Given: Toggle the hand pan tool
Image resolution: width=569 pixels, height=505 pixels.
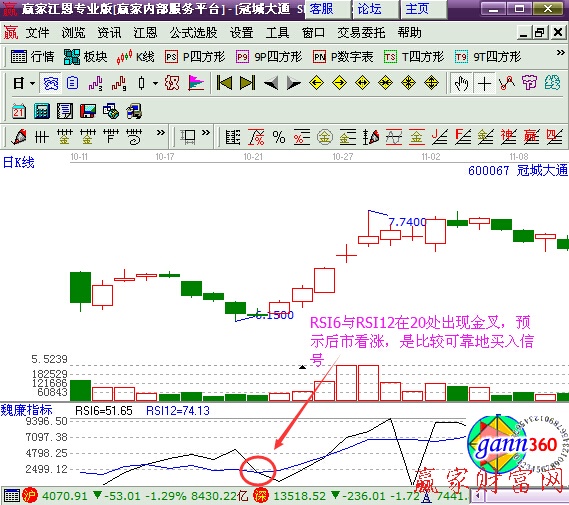Looking at the screenshot, I should (462, 83).
